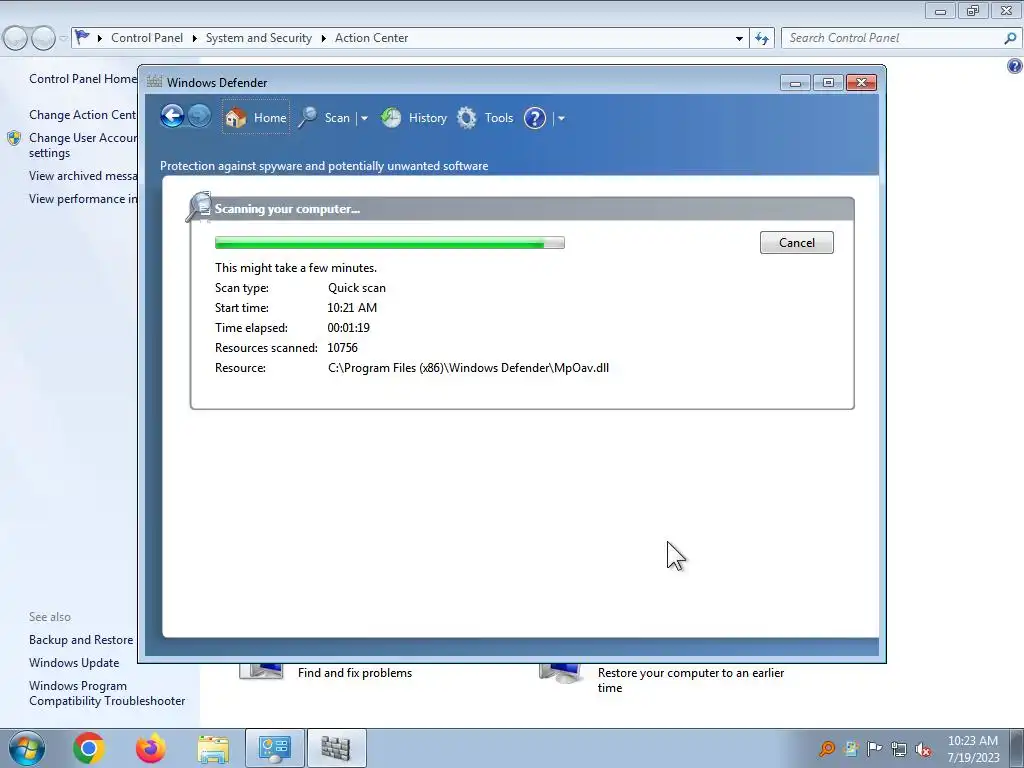Click the search magnifier in Control Panel
The height and width of the screenshot is (768, 1024).
(1010, 39)
